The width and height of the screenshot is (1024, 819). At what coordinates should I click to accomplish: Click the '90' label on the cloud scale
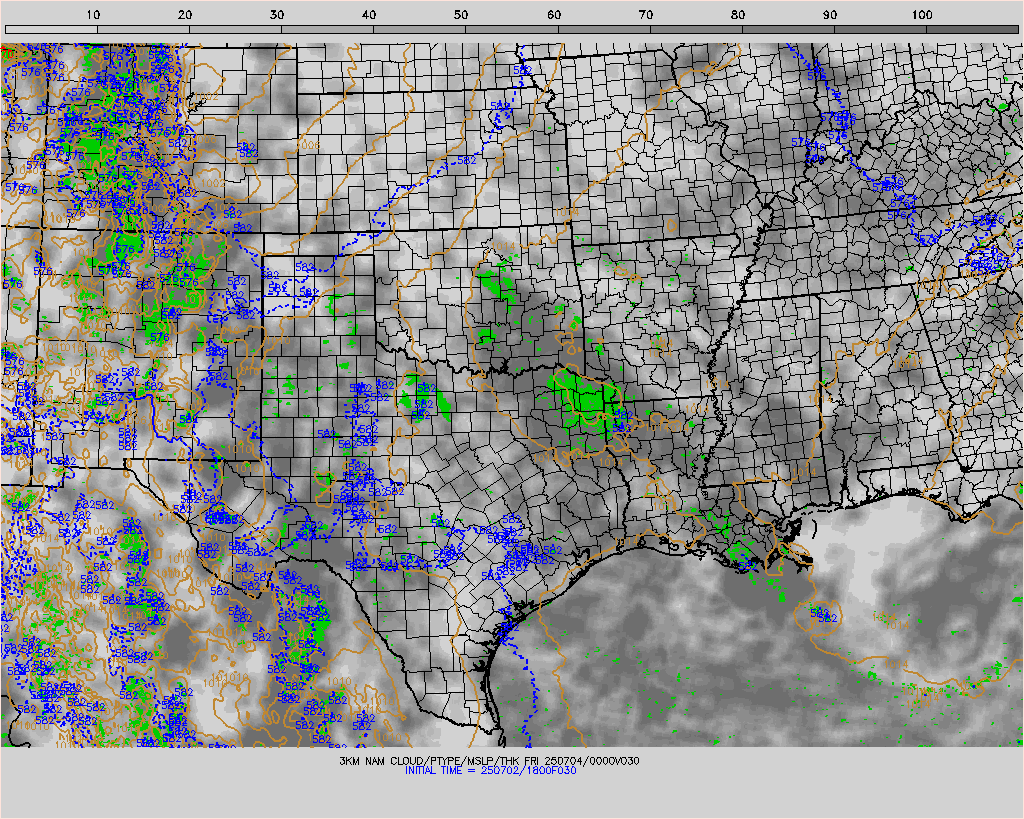coord(830,15)
